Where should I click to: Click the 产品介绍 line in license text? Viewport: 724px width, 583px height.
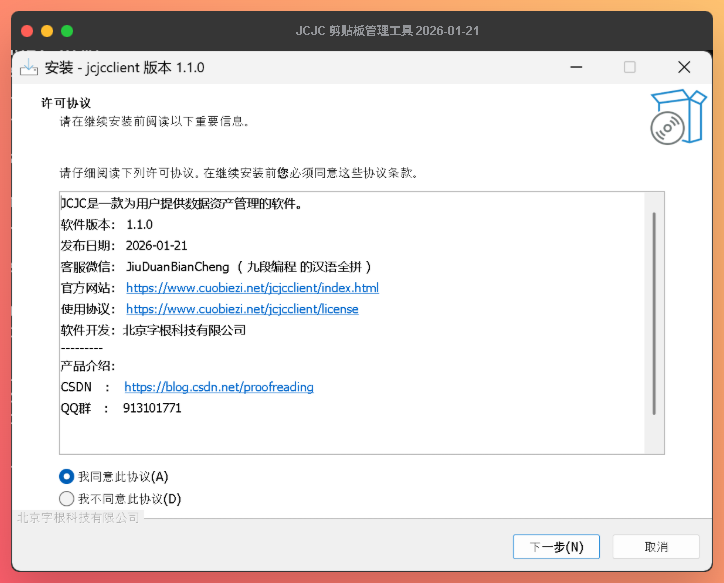click(88, 366)
